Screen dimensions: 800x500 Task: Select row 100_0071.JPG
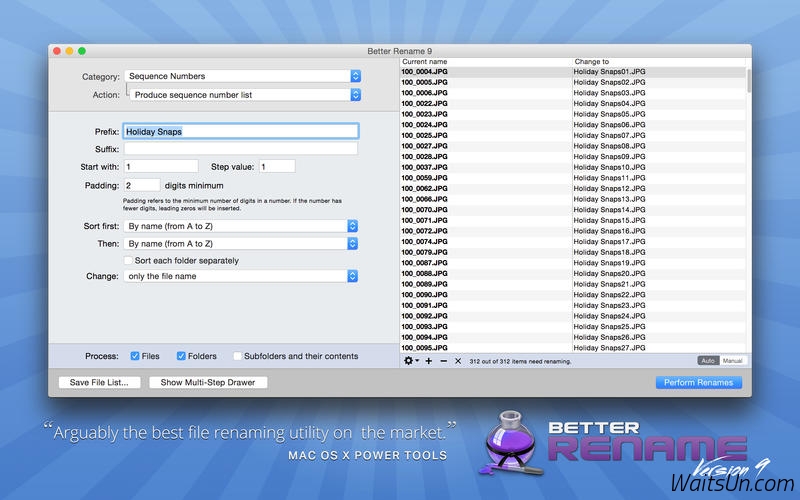click(x=572, y=220)
